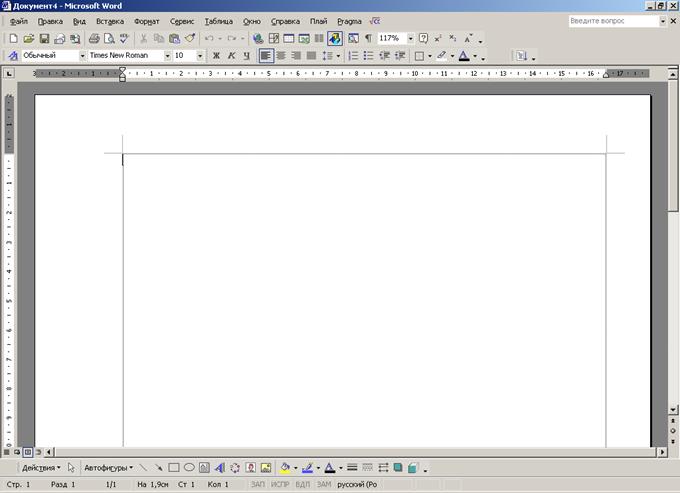The height and width of the screenshot is (493, 680).
Task: Start numbered list
Action: point(353,56)
